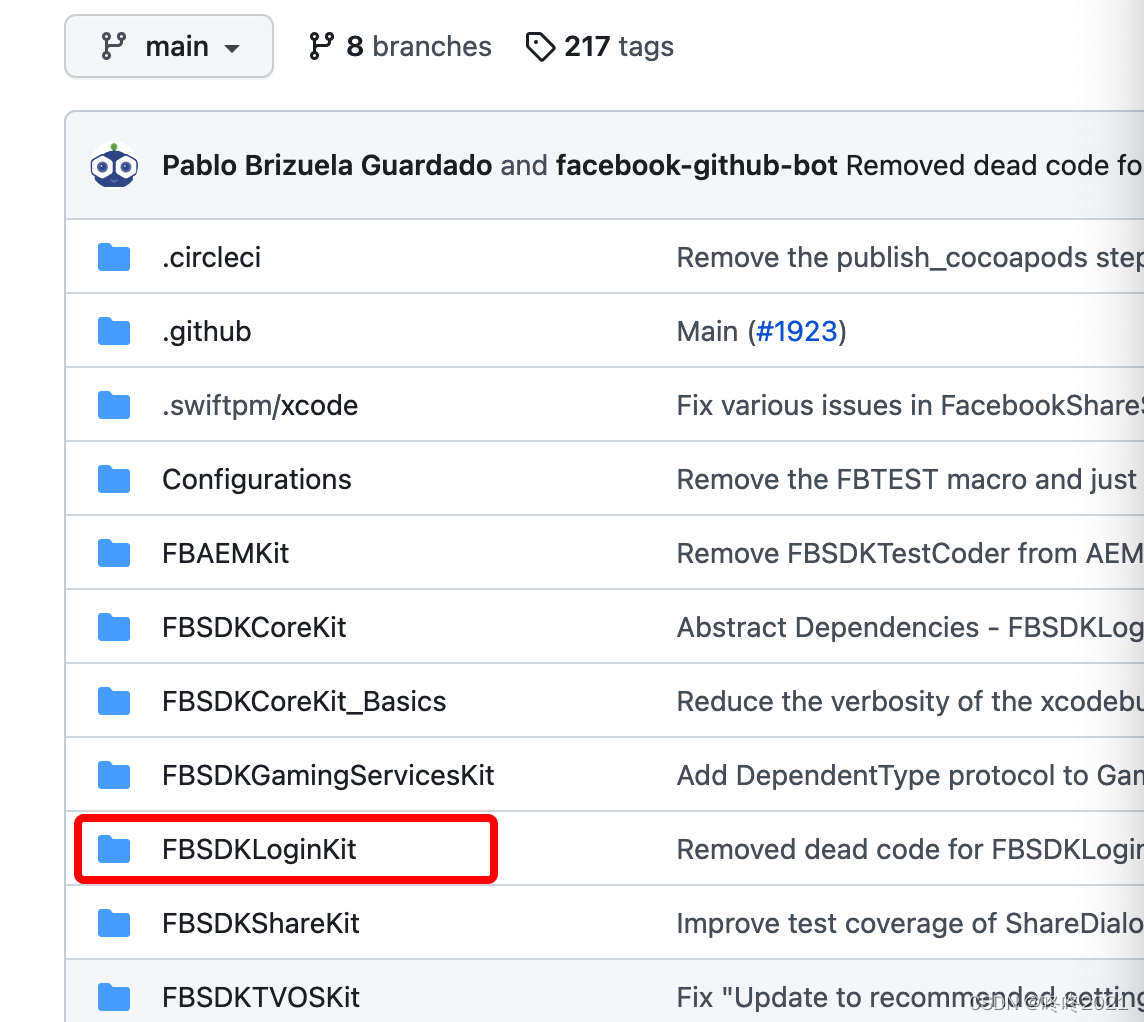Open the FBSDKCoreKit_Basics folder
1144x1022 pixels.
click(x=304, y=702)
